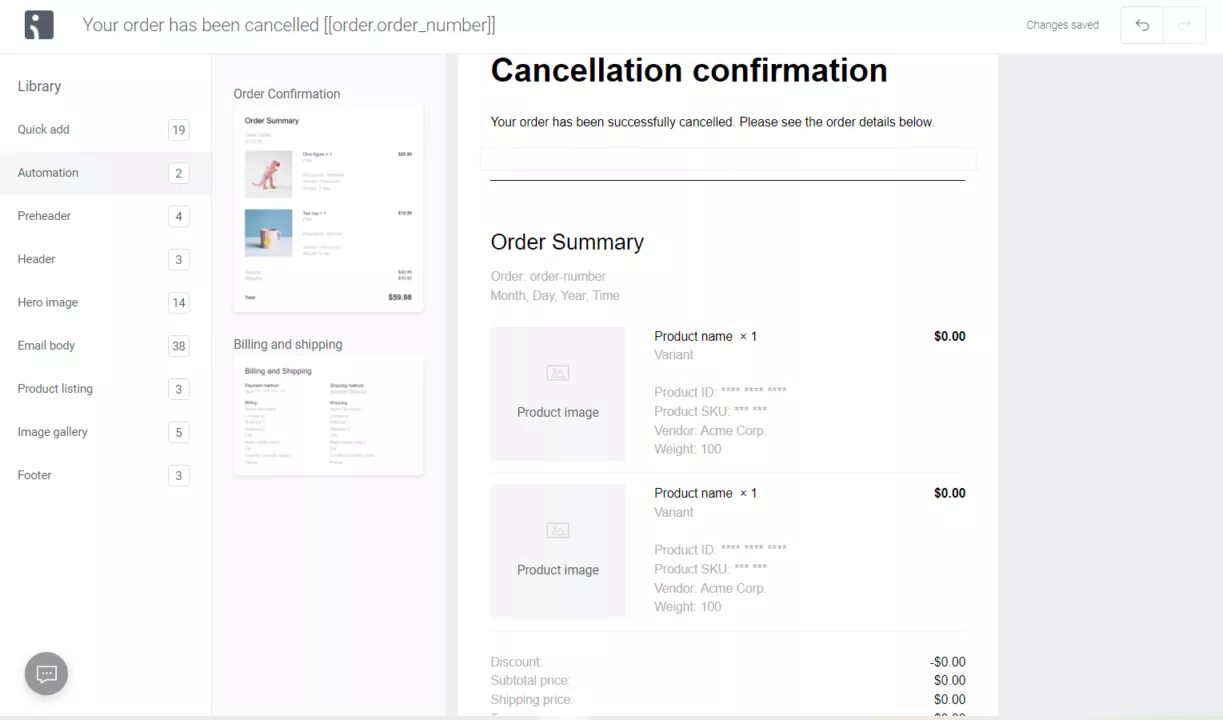This screenshot has width=1223, height=720.
Task: Click the Order Summary heading in preview
Action: click(x=567, y=242)
